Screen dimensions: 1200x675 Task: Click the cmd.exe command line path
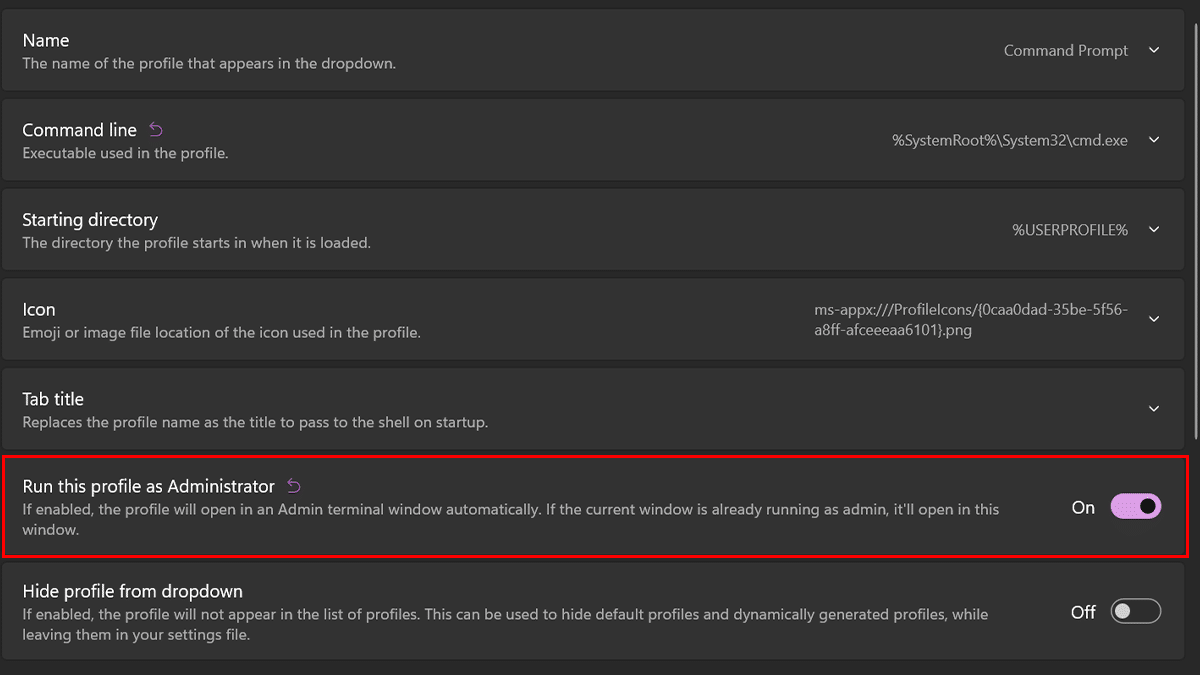1009,141
